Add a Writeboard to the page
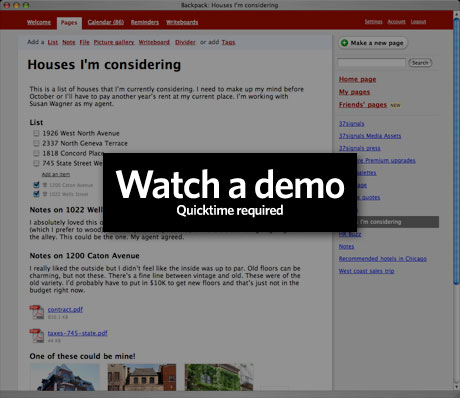The image size is (460, 398). [154, 42]
